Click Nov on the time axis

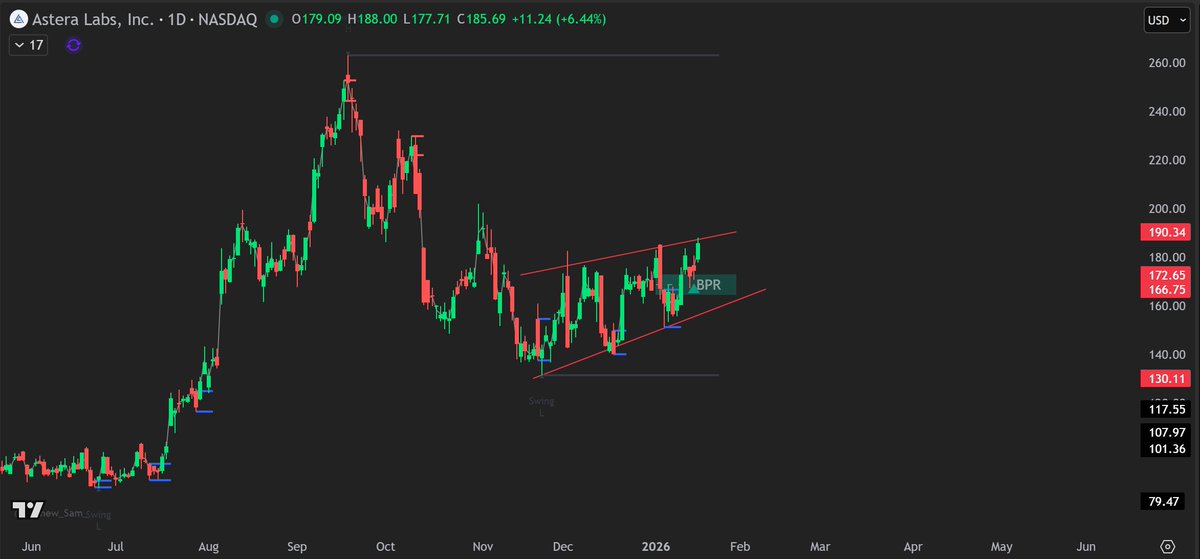(x=484, y=547)
